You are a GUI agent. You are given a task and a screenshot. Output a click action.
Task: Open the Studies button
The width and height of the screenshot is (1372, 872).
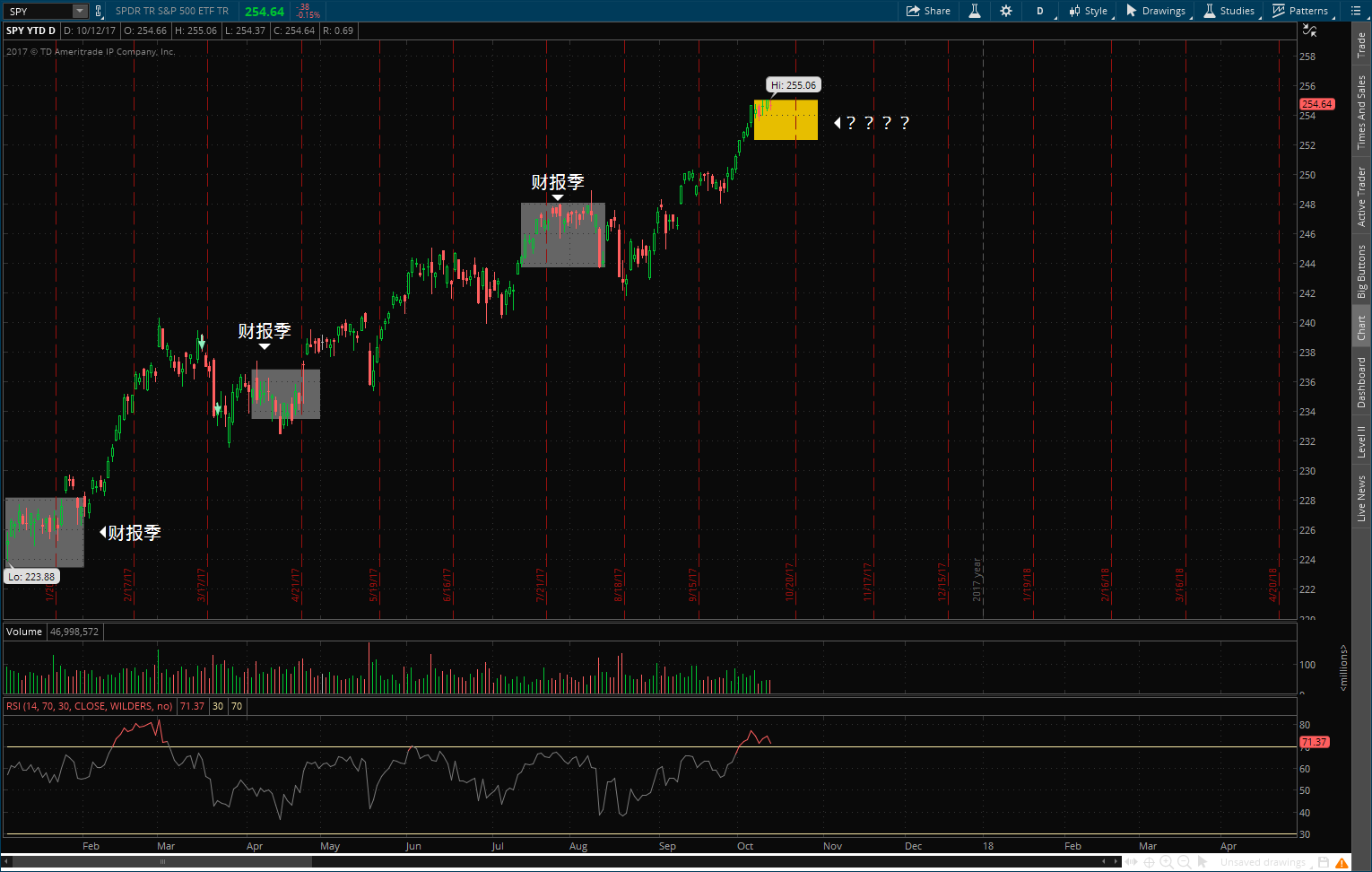click(x=1229, y=11)
